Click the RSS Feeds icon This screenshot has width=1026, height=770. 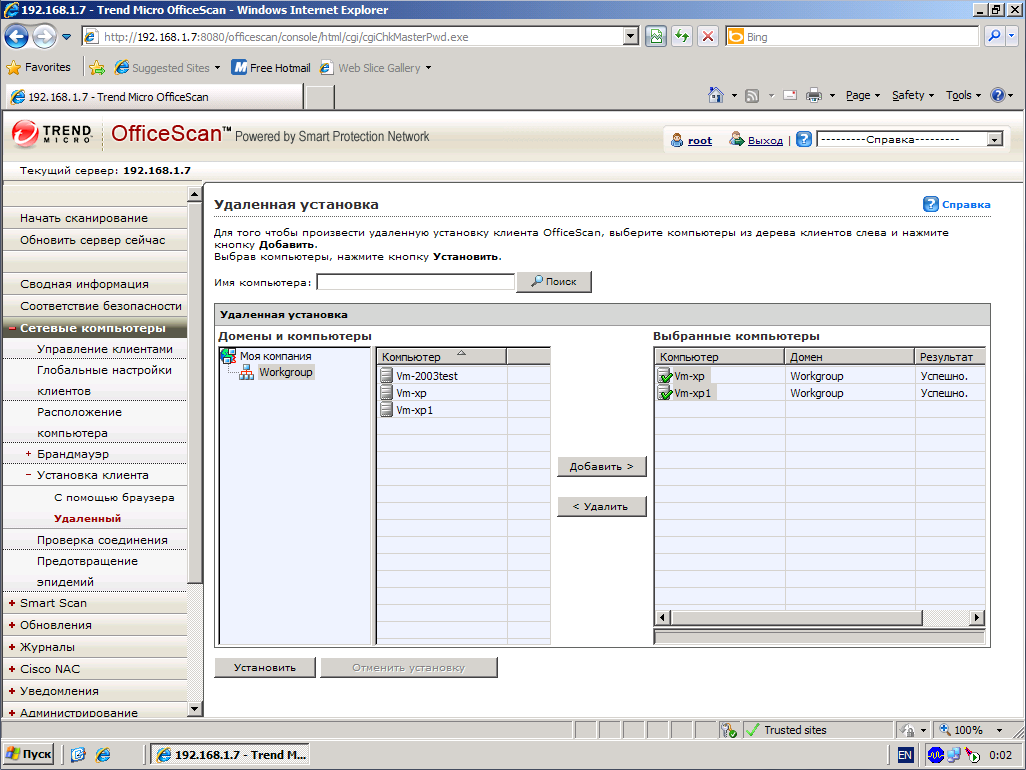point(752,96)
